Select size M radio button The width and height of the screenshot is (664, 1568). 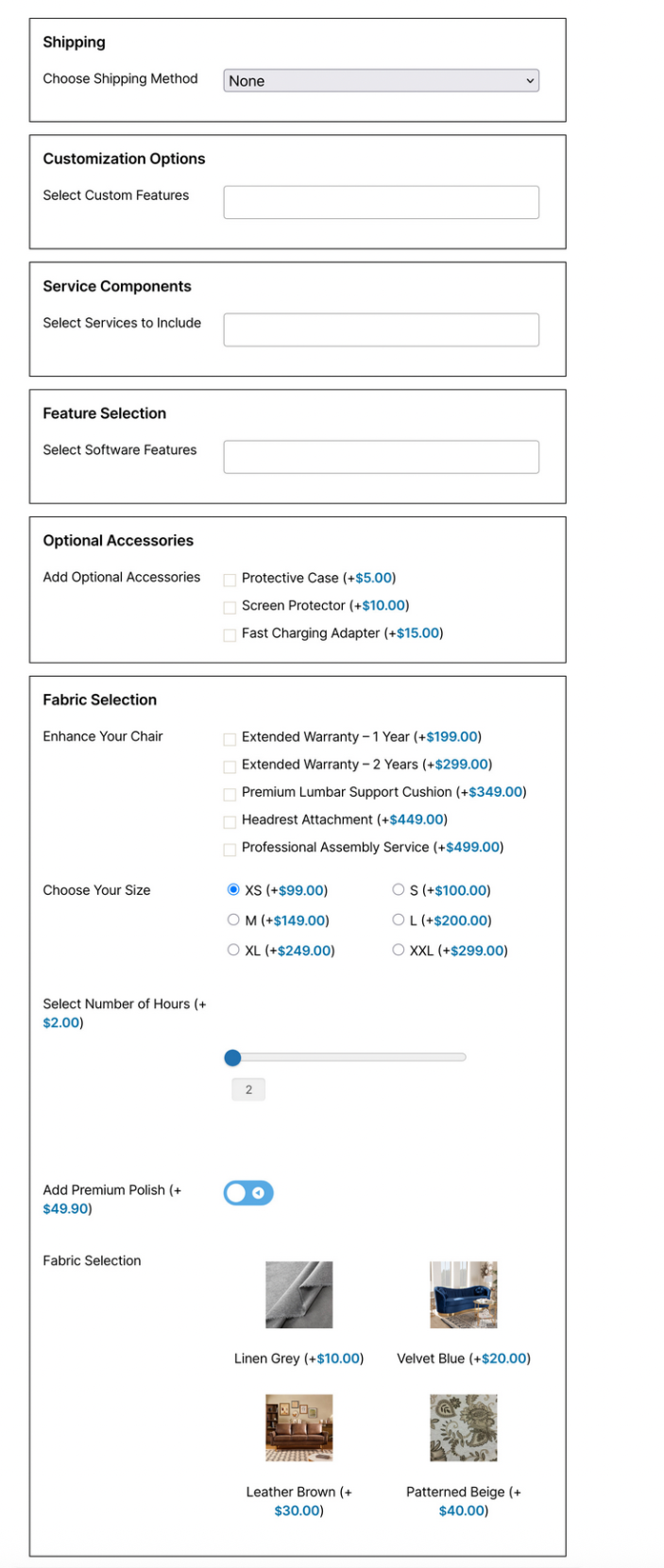pos(233,919)
